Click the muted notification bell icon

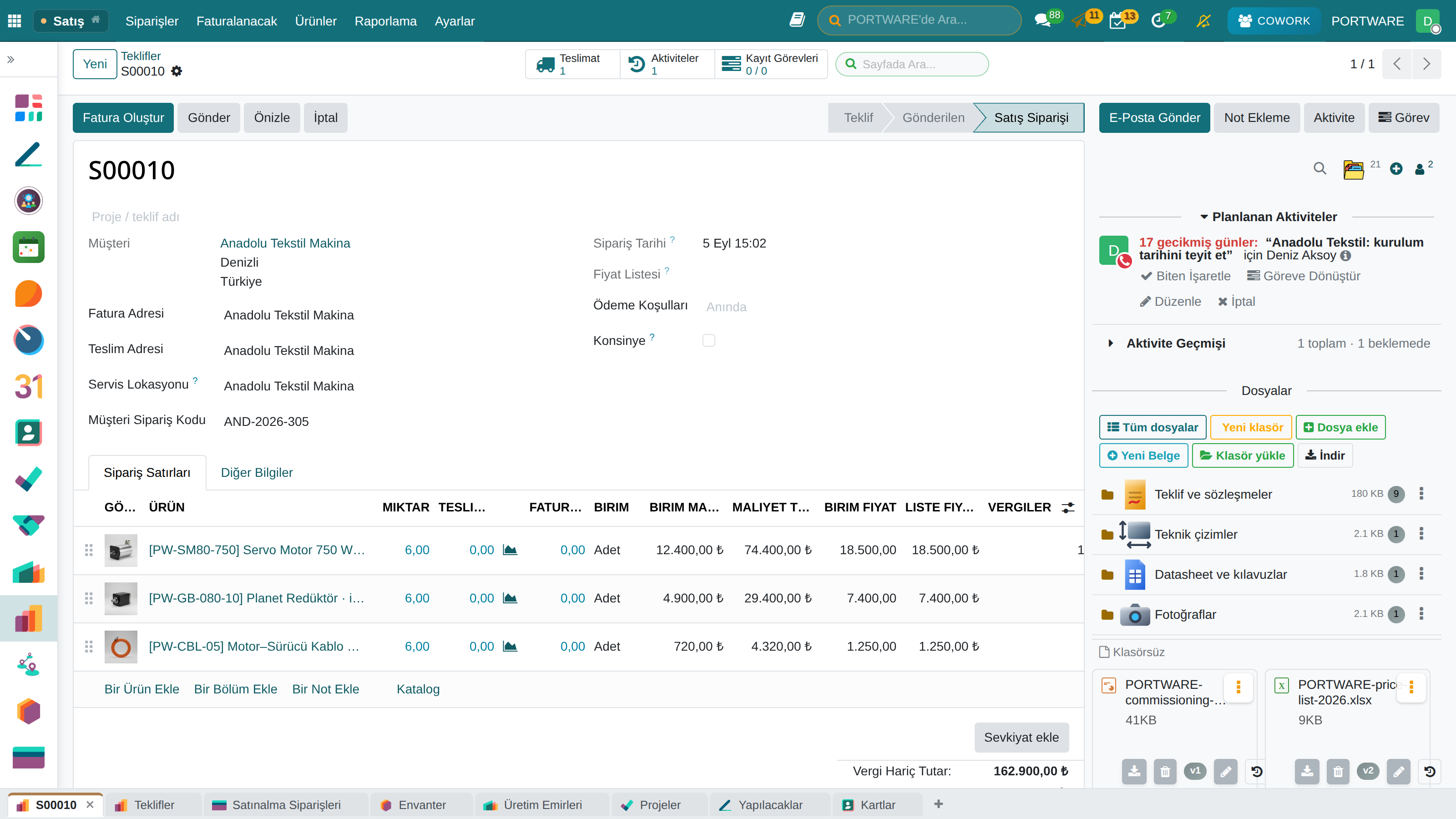point(1203,21)
